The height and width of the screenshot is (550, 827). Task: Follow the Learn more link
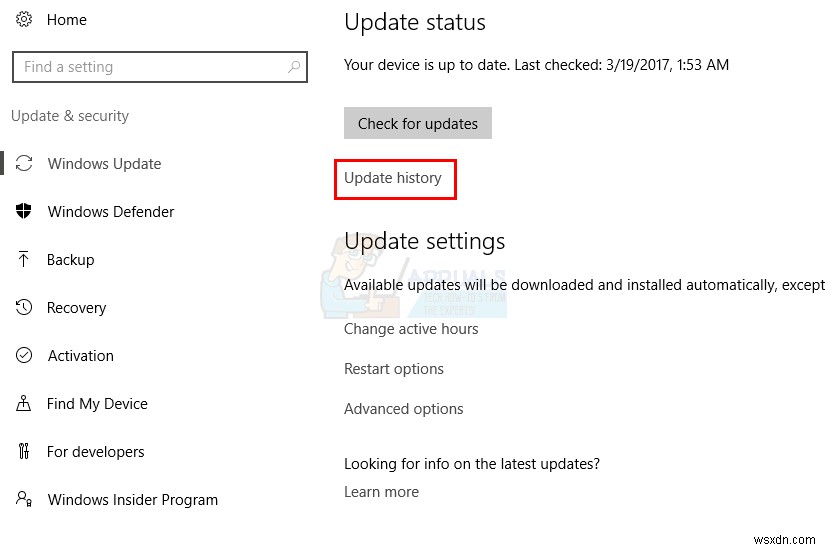pos(381,492)
